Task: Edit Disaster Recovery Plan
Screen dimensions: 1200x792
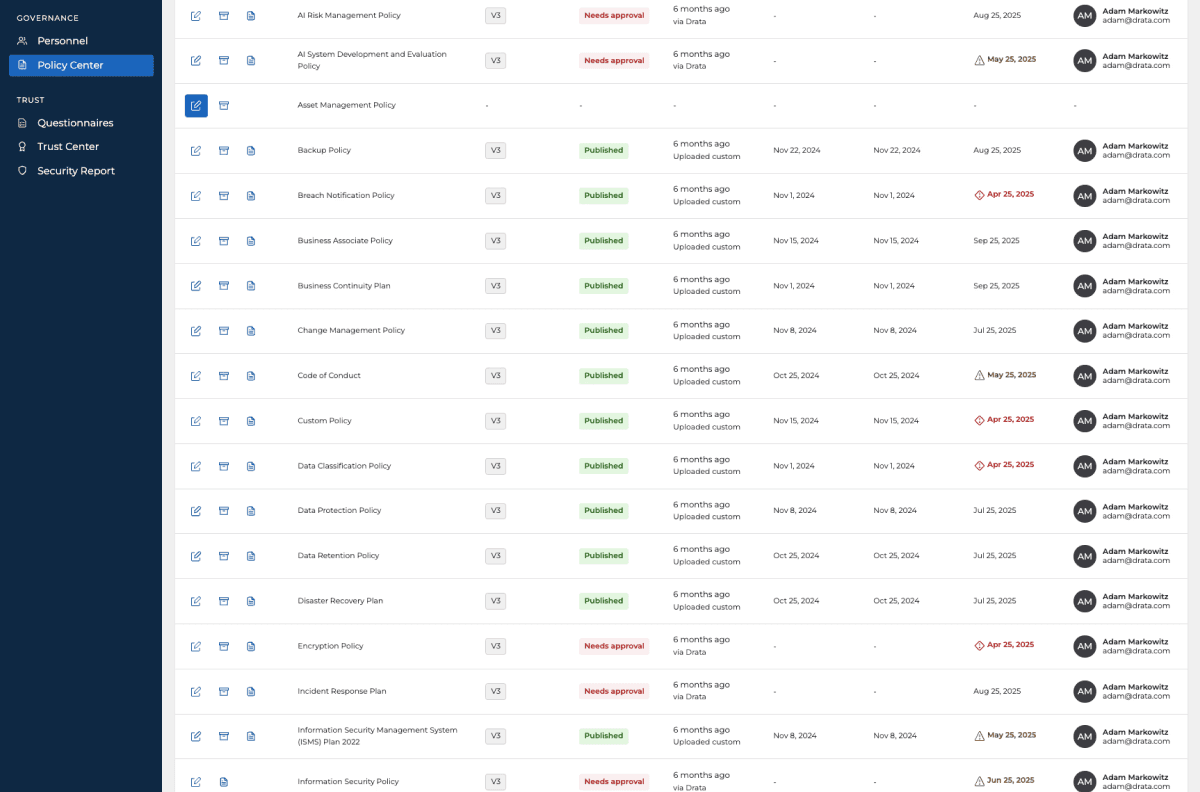Action: tap(196, 601)
